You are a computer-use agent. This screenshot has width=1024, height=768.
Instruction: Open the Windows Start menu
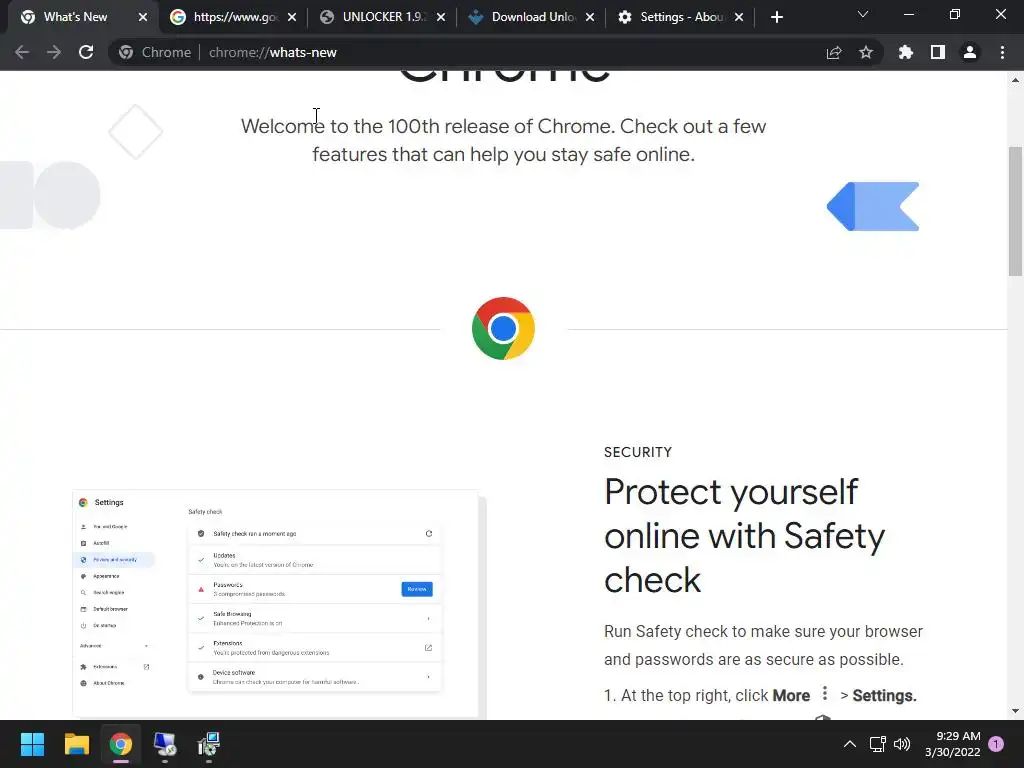[32, 744]
